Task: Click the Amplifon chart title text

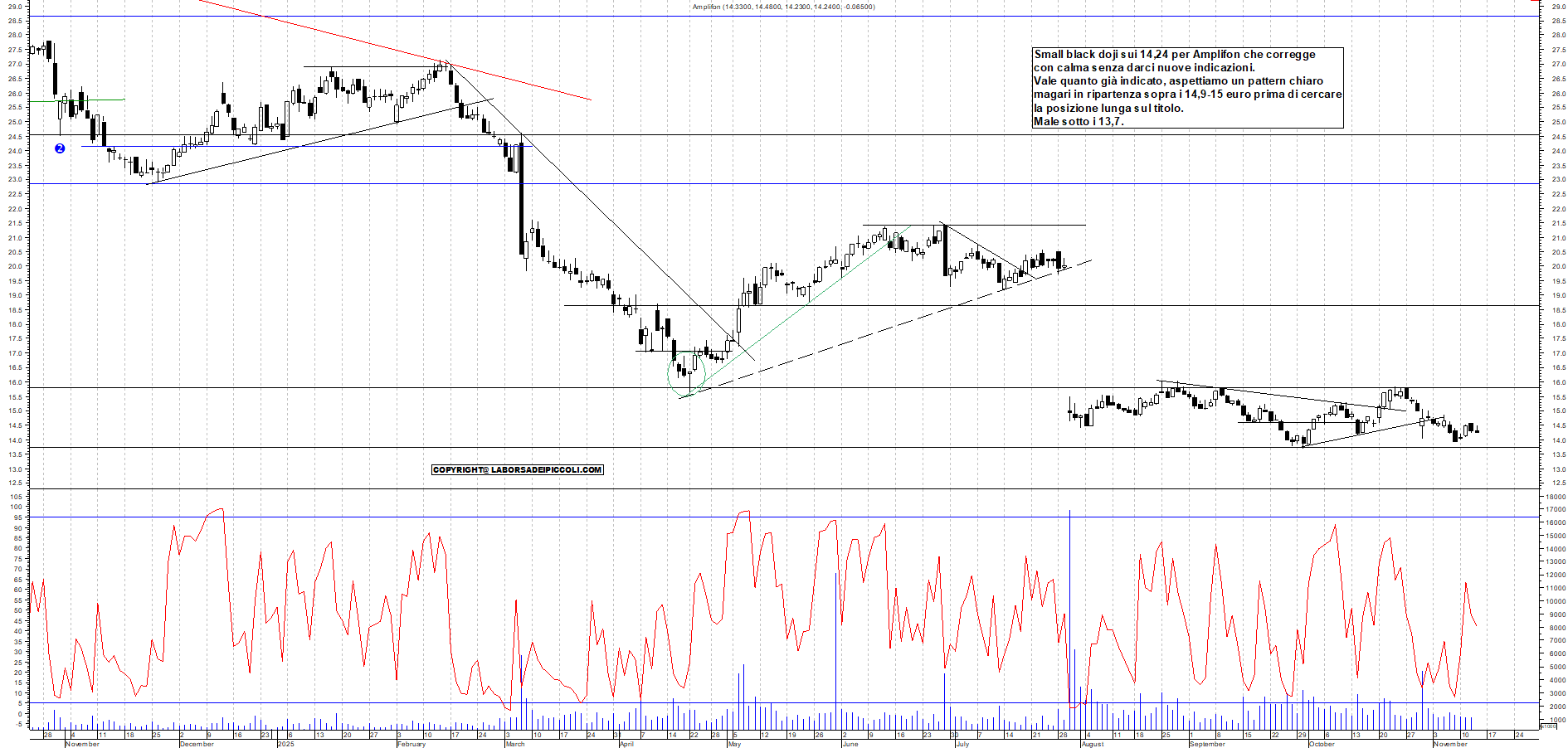Action: (783, 7)
